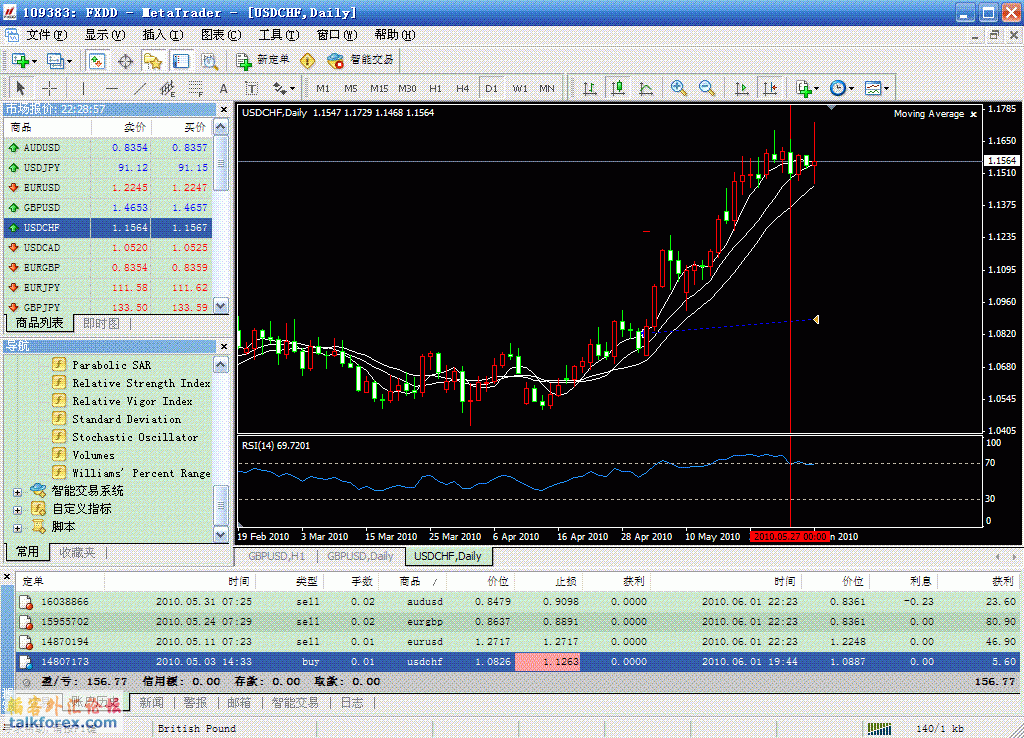This screenshot has width=1024, height=738.
Task: Select the cursor arrow tool
Action: coord(20,88)
